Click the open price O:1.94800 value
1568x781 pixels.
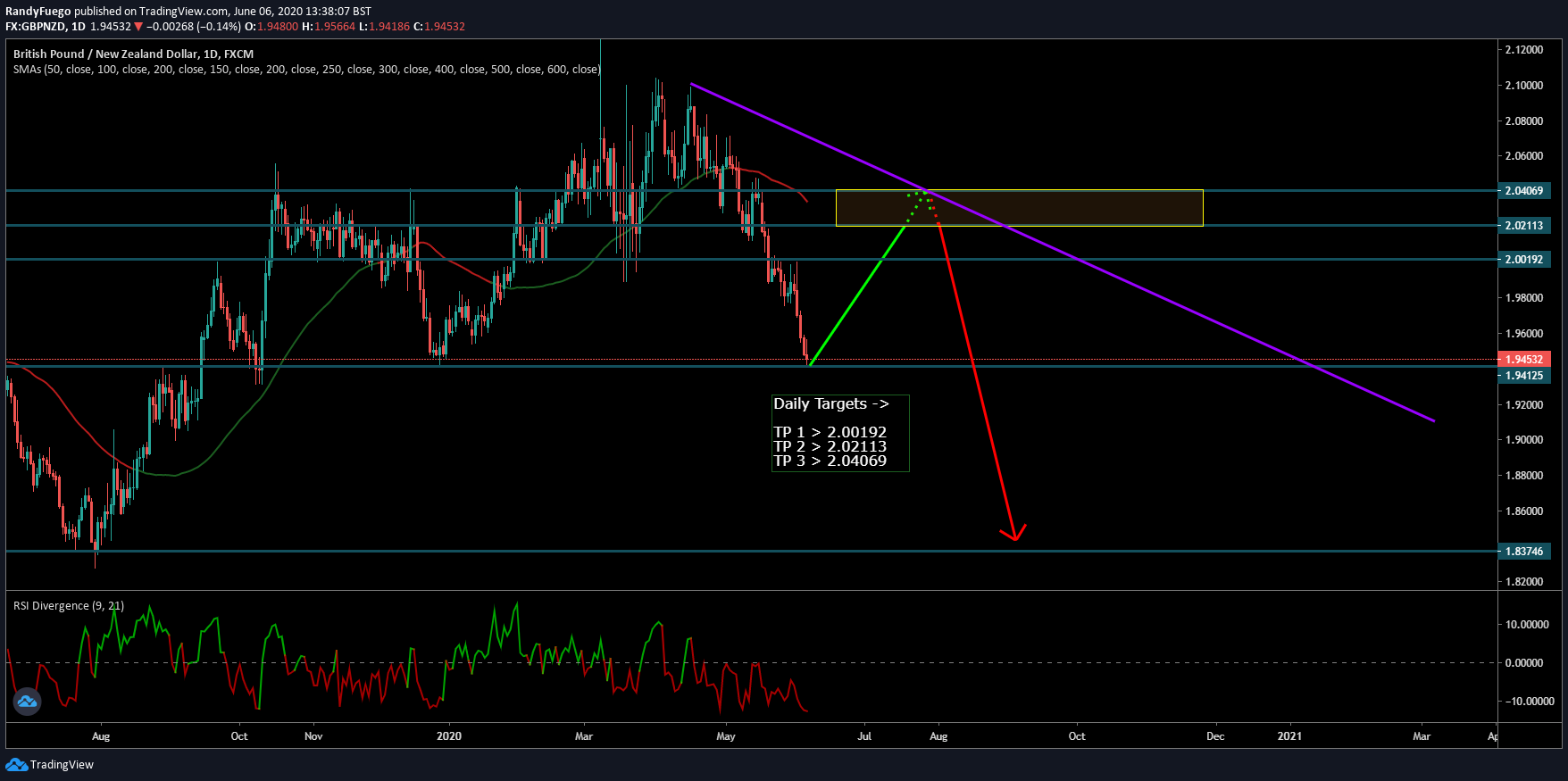pos(271,27)
